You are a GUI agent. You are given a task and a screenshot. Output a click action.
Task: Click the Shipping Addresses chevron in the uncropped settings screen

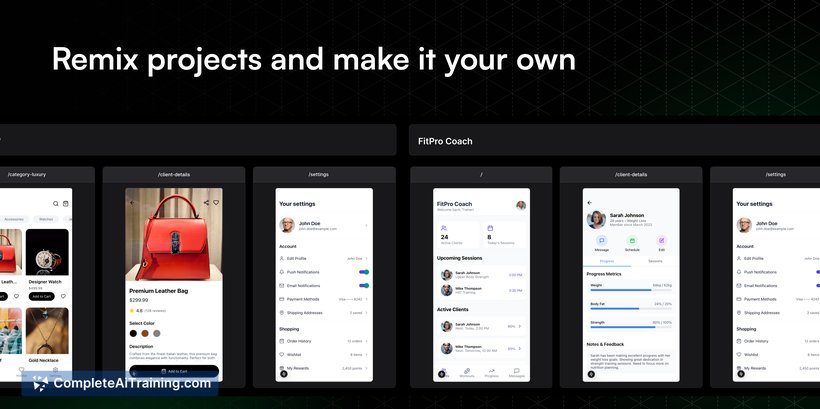(366, 313)
